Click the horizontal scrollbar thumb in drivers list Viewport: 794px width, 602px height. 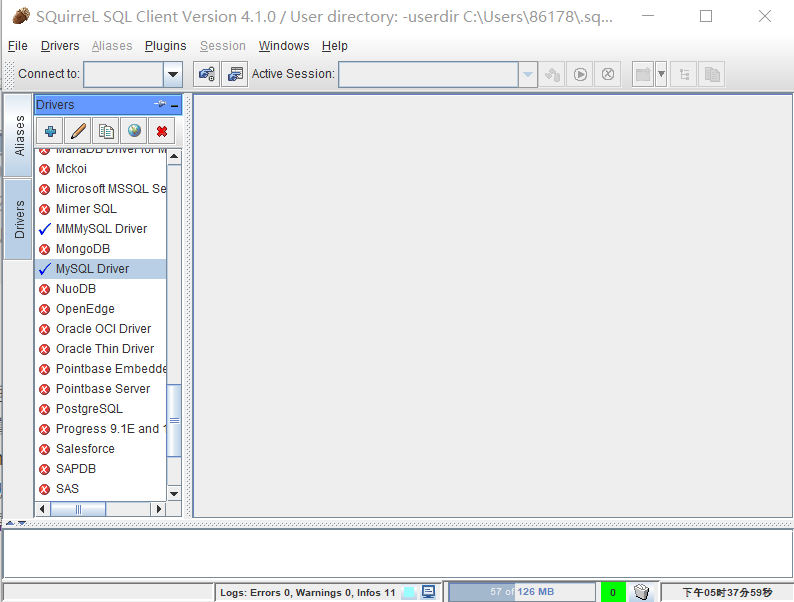[x=78, y=509]
